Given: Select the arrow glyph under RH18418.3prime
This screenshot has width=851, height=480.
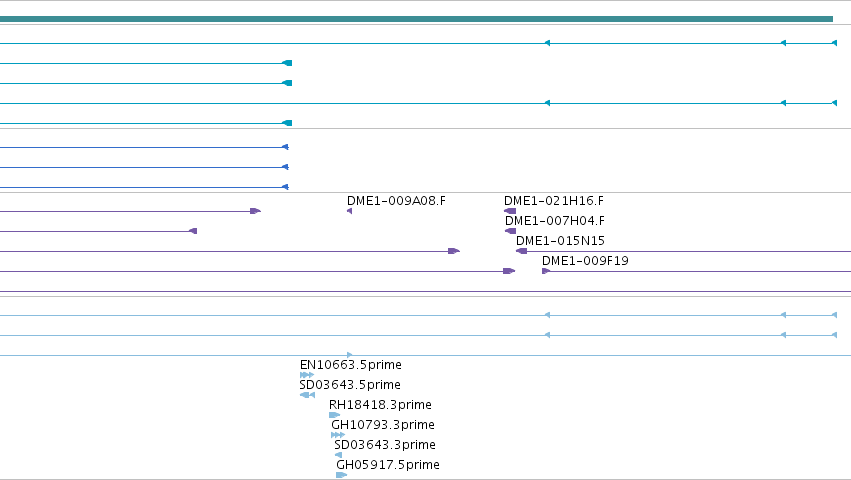Looking at the screenshot, I should click(x=334, y=415).
